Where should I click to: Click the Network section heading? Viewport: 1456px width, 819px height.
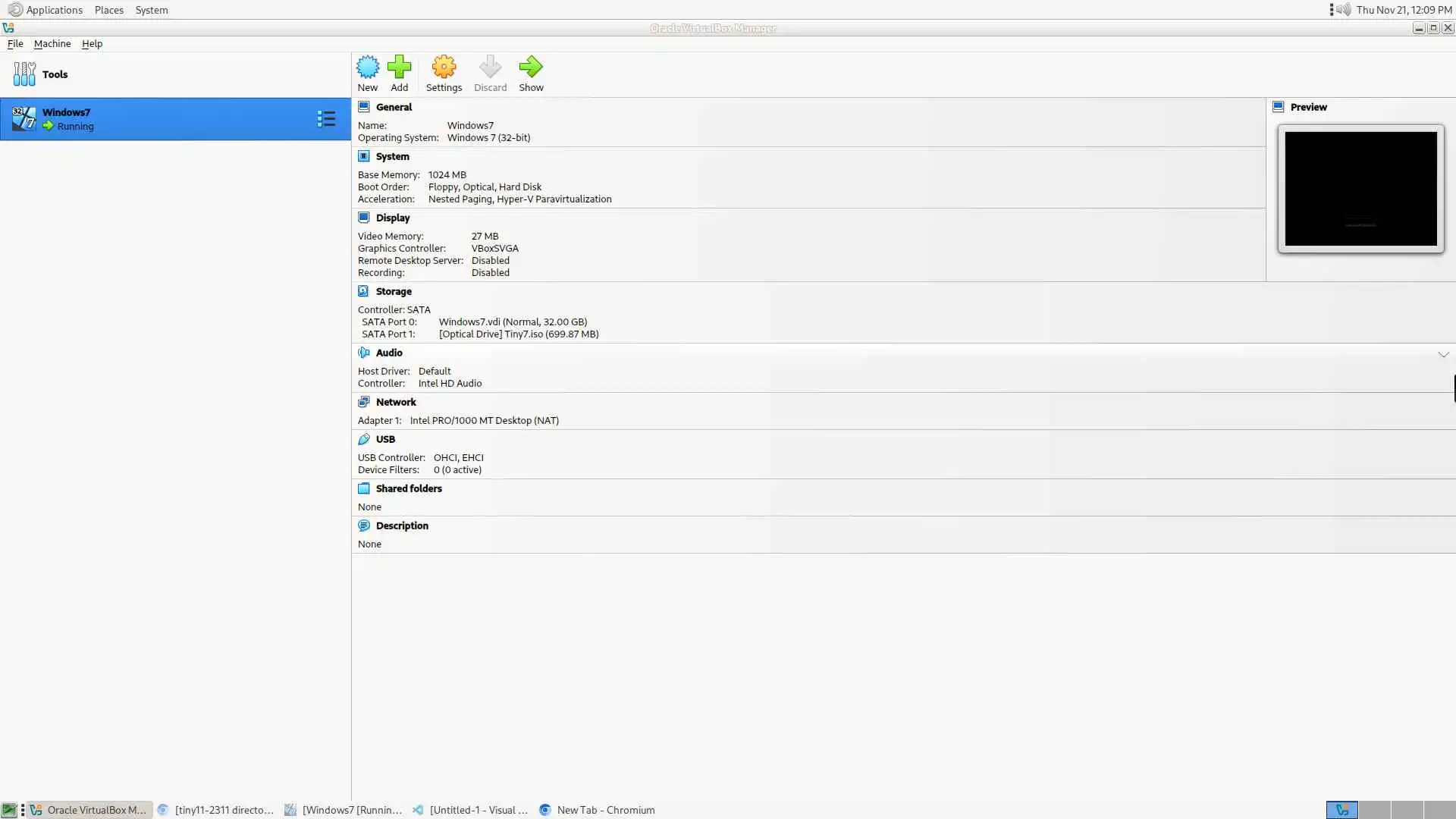(396, 402)
